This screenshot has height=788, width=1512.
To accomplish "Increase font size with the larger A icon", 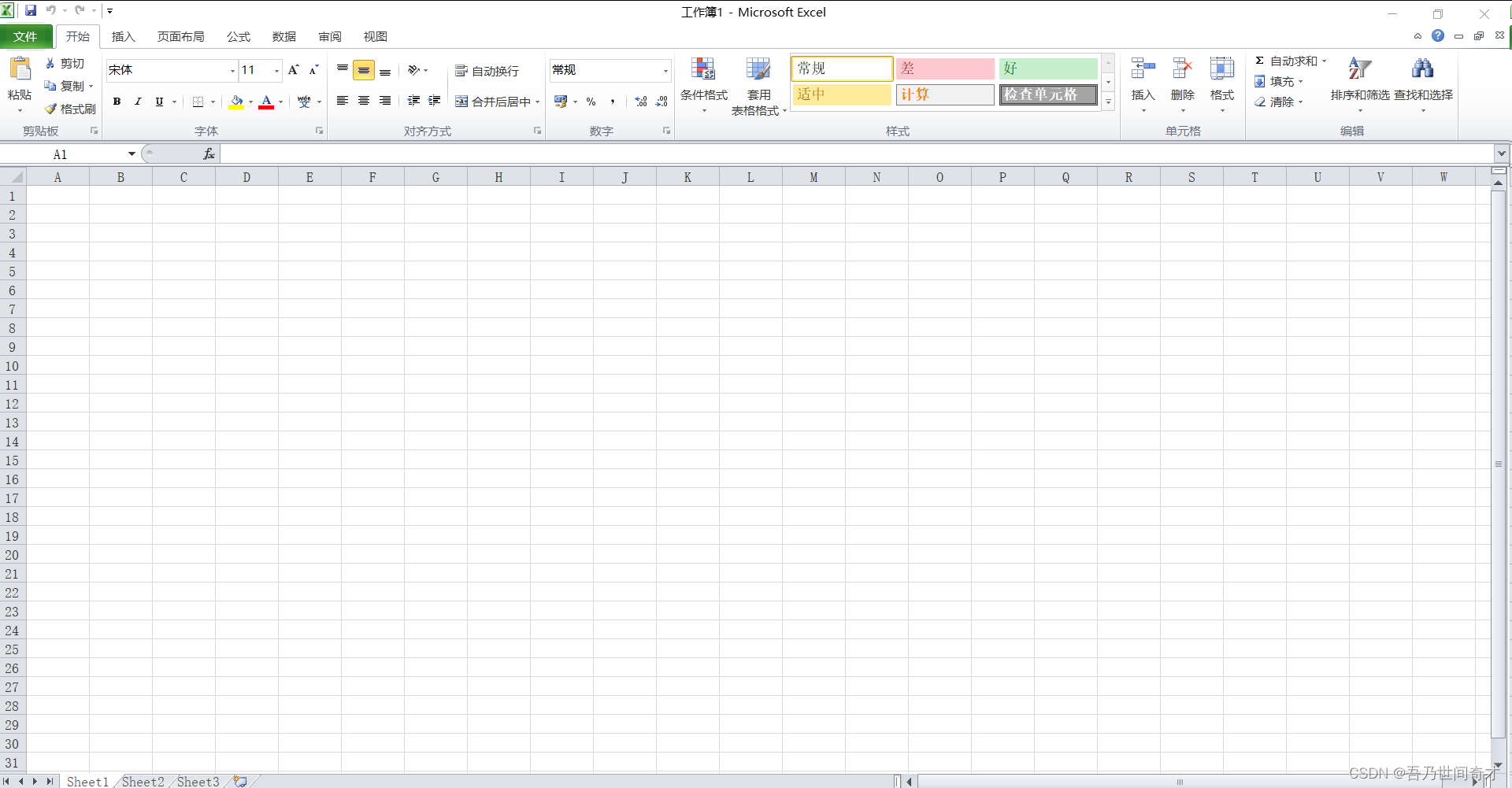I will (x=294, y=70).
